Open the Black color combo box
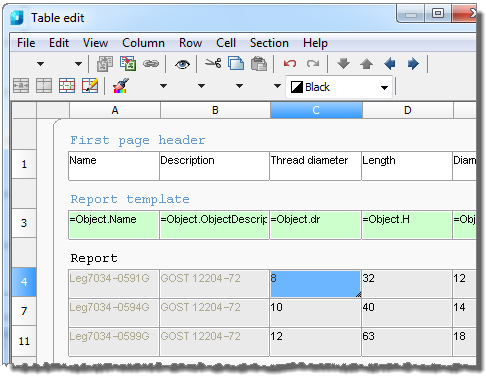This screenshot has height=377, width=486. [x=339, y=87]
